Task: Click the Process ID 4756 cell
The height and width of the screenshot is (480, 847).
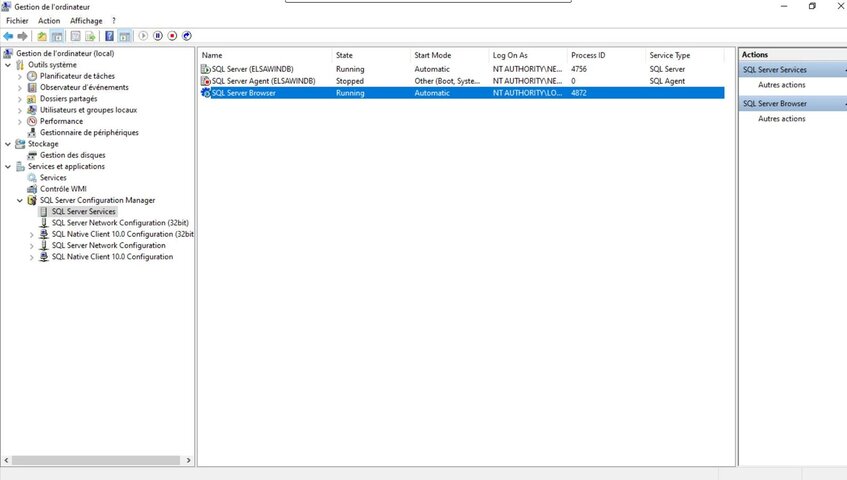Action: click(579, 69)
